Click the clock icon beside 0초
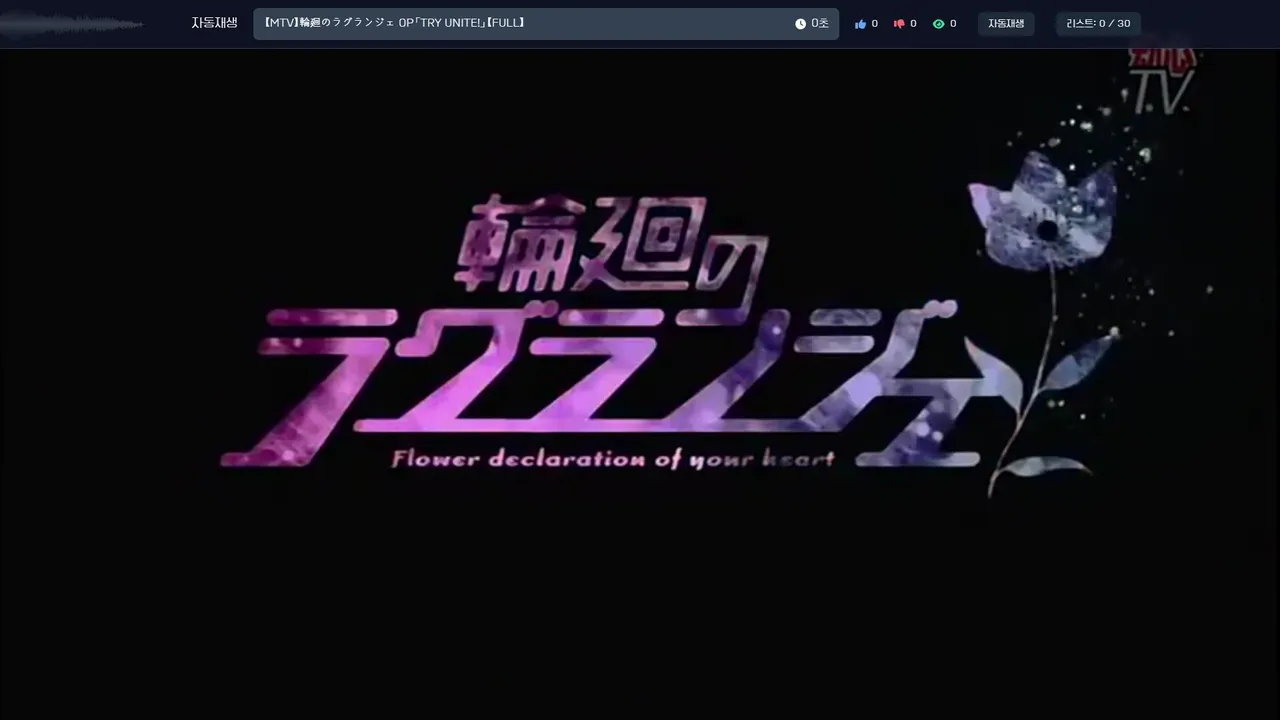The image size is (1280, 720). pyautogui.click(x=800, y=24)
